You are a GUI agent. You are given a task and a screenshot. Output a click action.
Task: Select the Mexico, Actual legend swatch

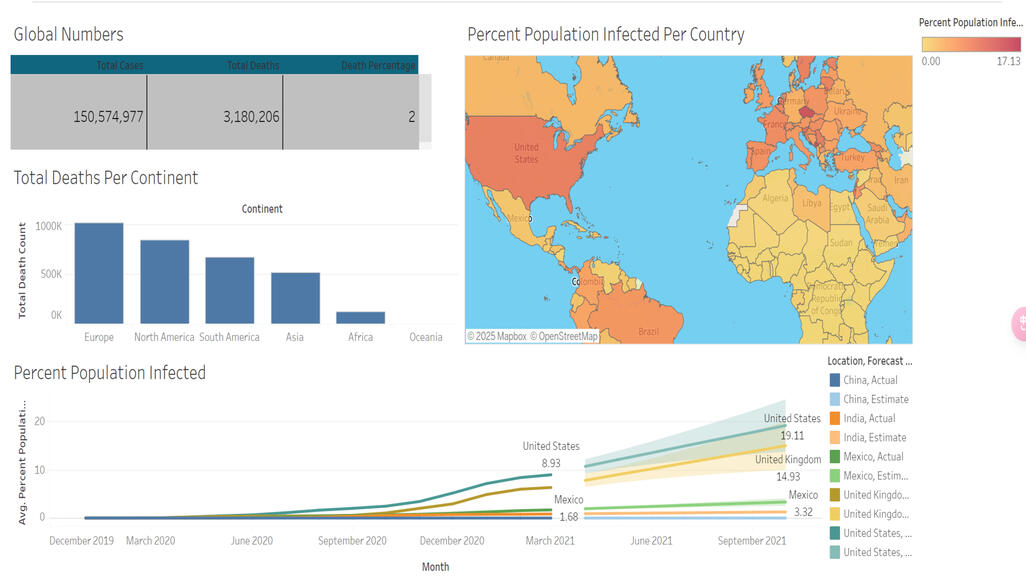(835, 457)
